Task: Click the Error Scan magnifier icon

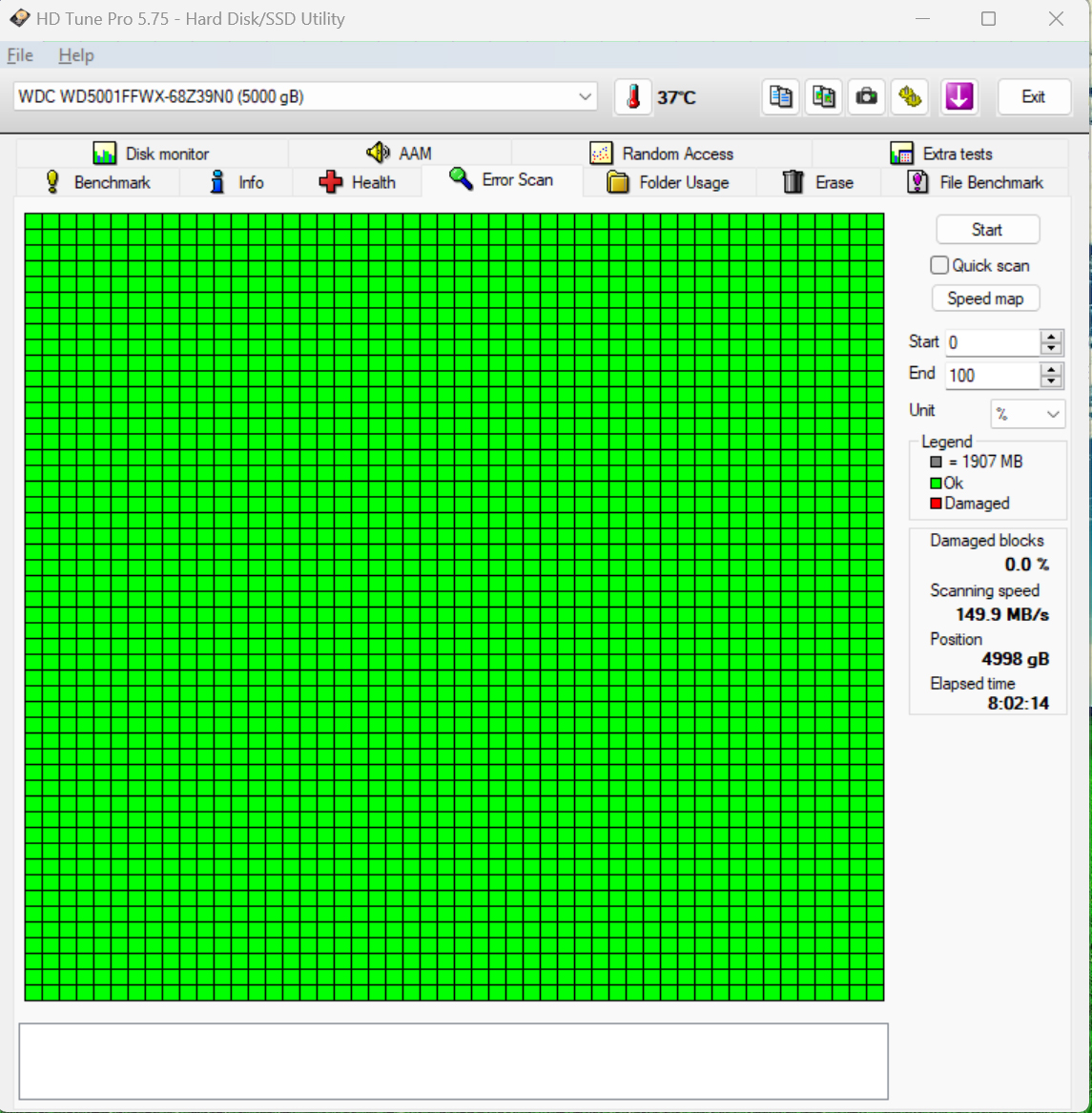Action: pos(461,179)
